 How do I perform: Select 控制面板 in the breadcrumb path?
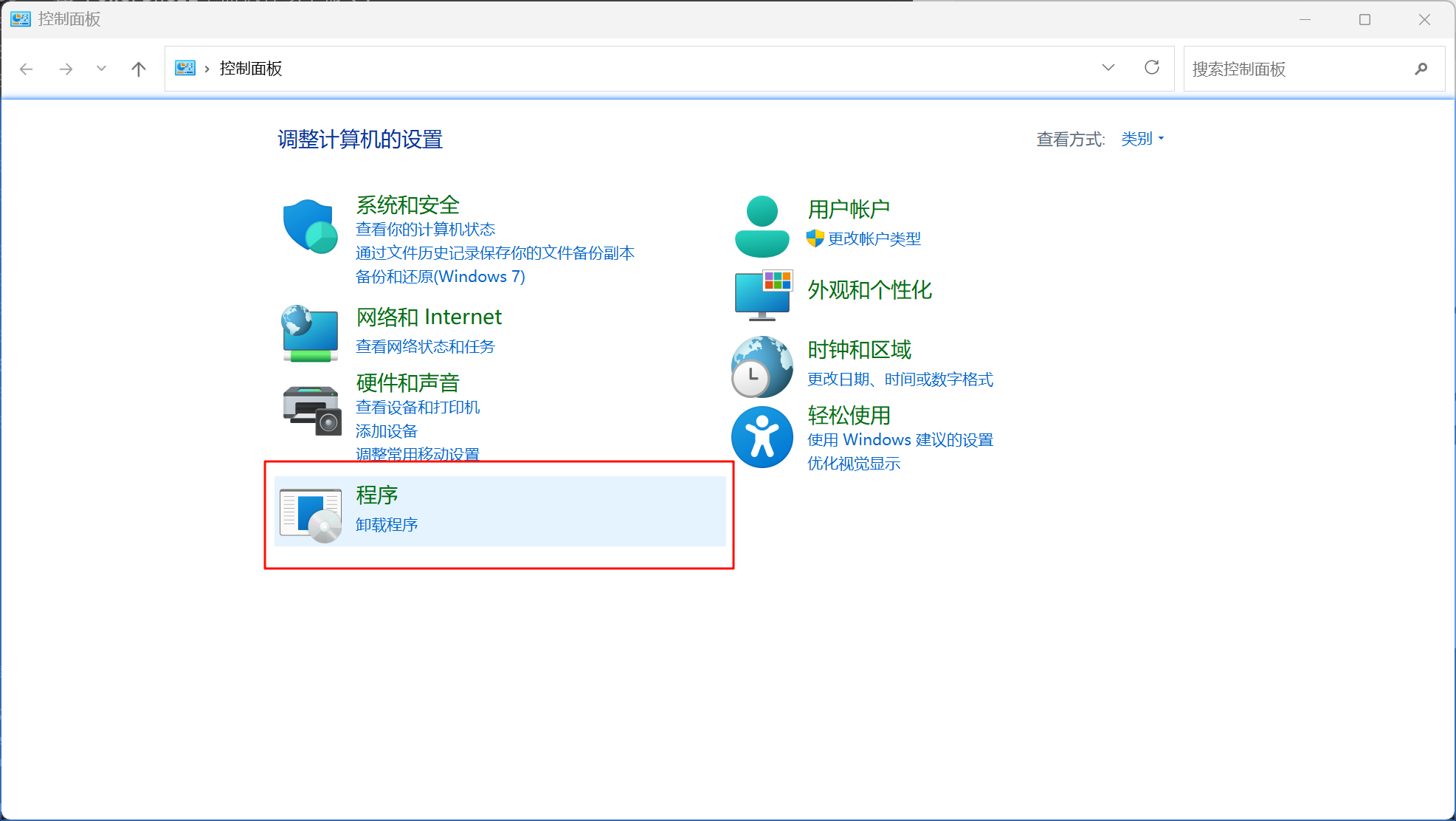pos(248,68)
